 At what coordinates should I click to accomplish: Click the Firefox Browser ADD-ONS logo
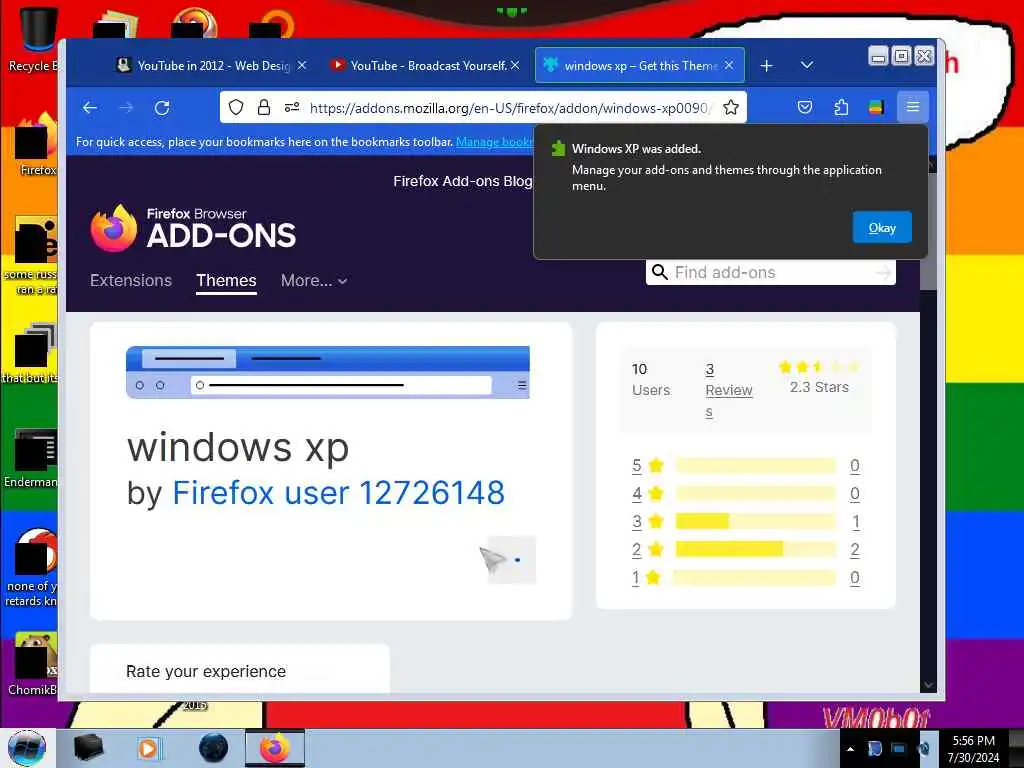193,228
